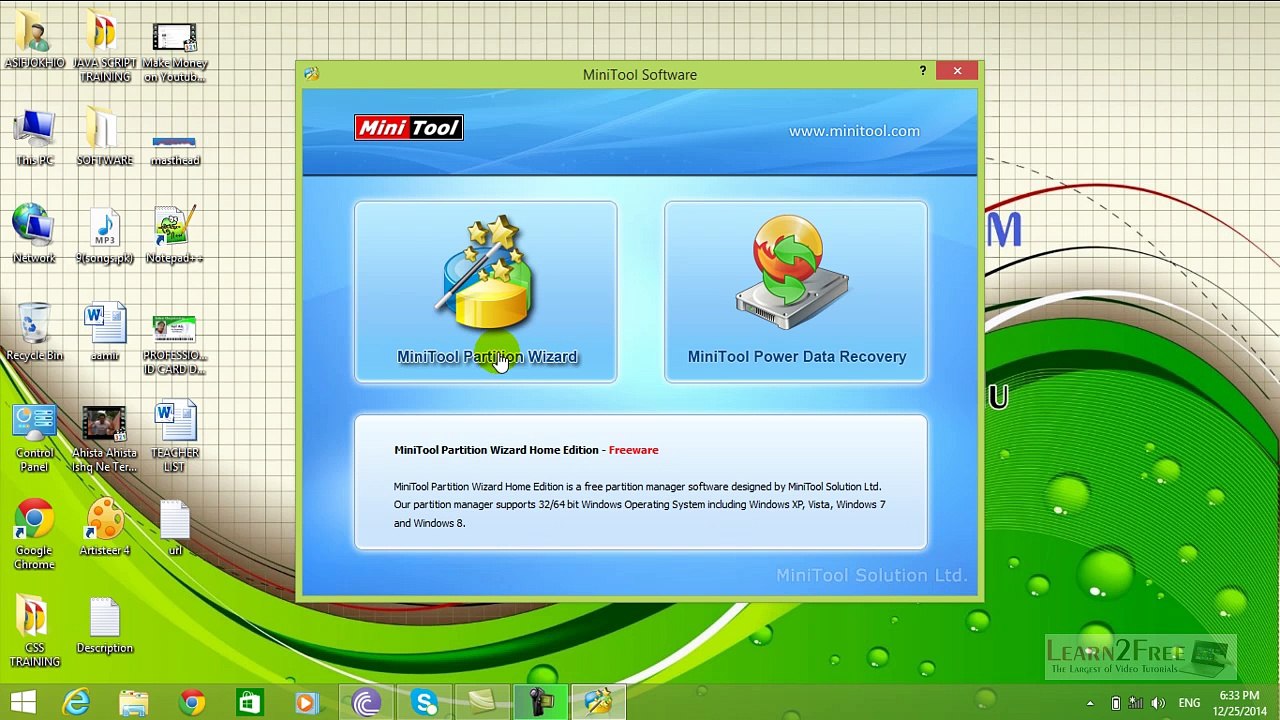
Task: Select the Google Chrome desktop shortcut
Action: [x=34, y=535]
